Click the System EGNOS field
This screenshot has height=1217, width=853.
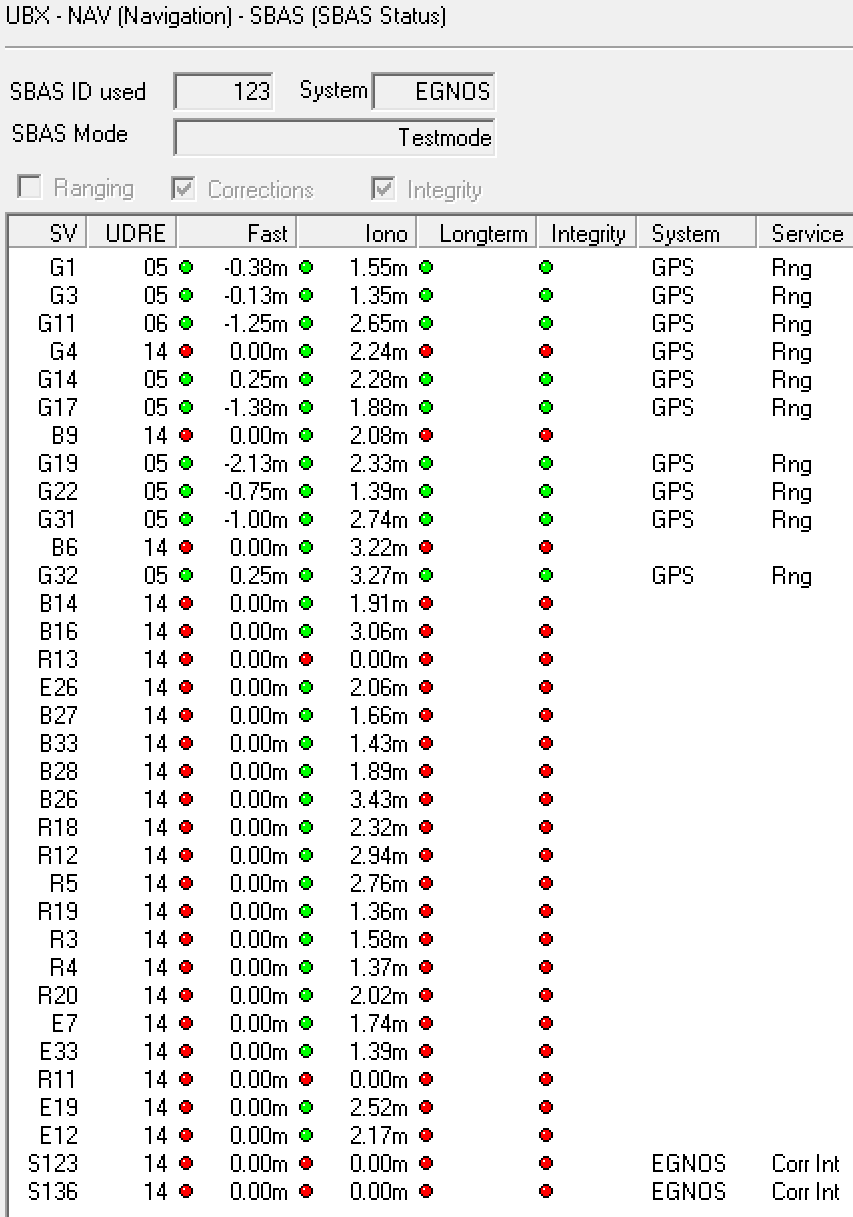[x=433, y=92]
